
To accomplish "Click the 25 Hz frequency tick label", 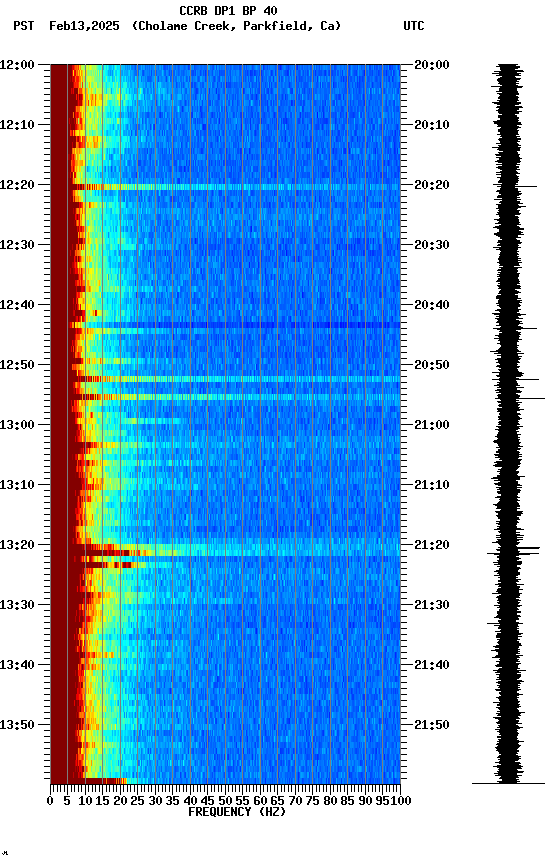I will (x=137, y=802).
